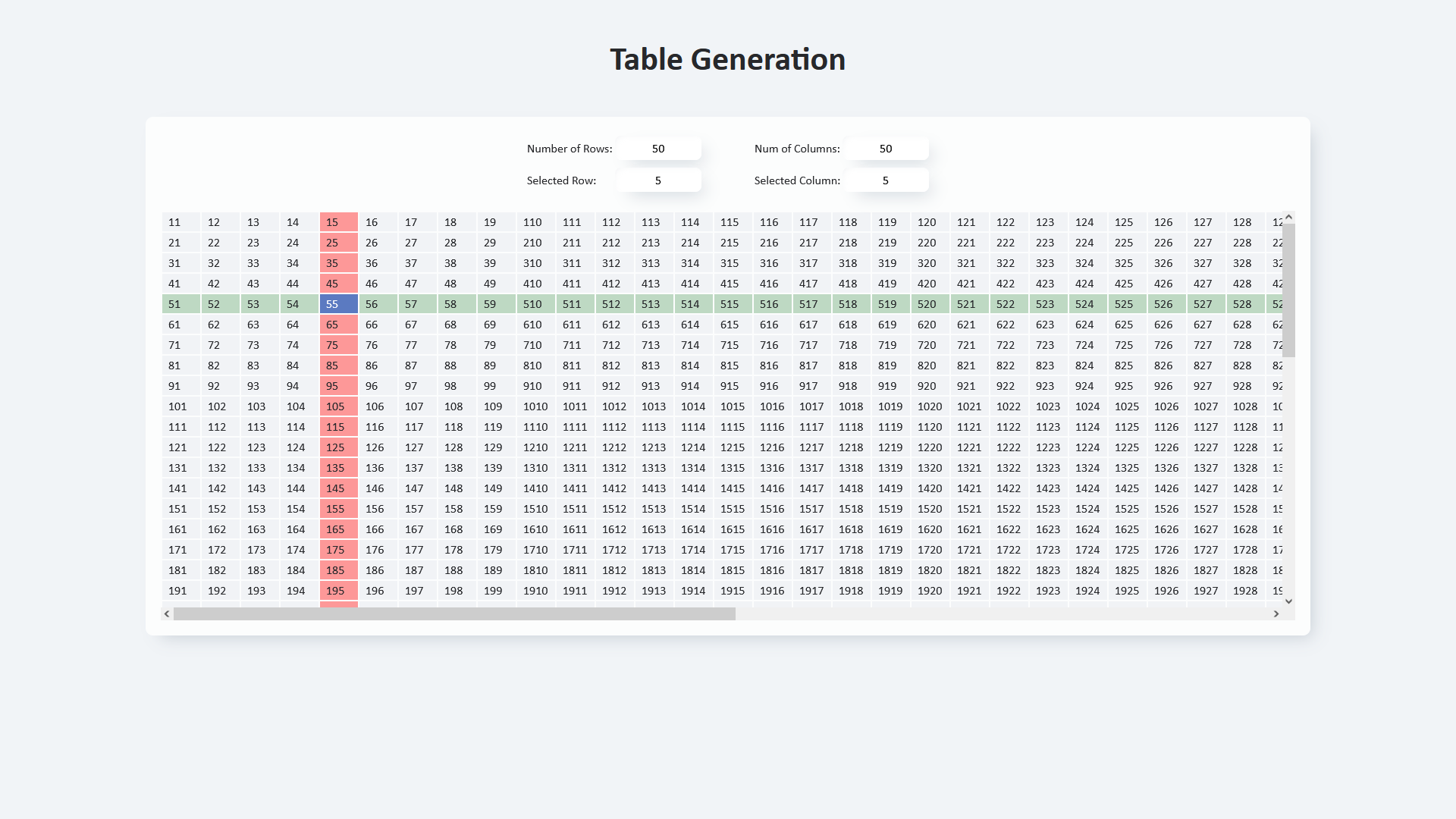Image resolution: width=1456 pixels, height=819 pixels.
Task: Select the blue highlighted cell 55
Action: click(338, 304)
